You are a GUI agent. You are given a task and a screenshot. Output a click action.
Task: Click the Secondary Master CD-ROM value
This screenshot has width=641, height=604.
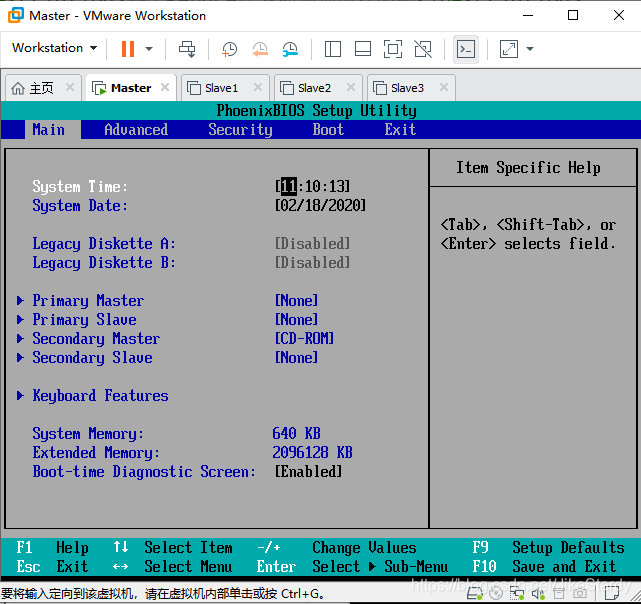tap(305, 339)
